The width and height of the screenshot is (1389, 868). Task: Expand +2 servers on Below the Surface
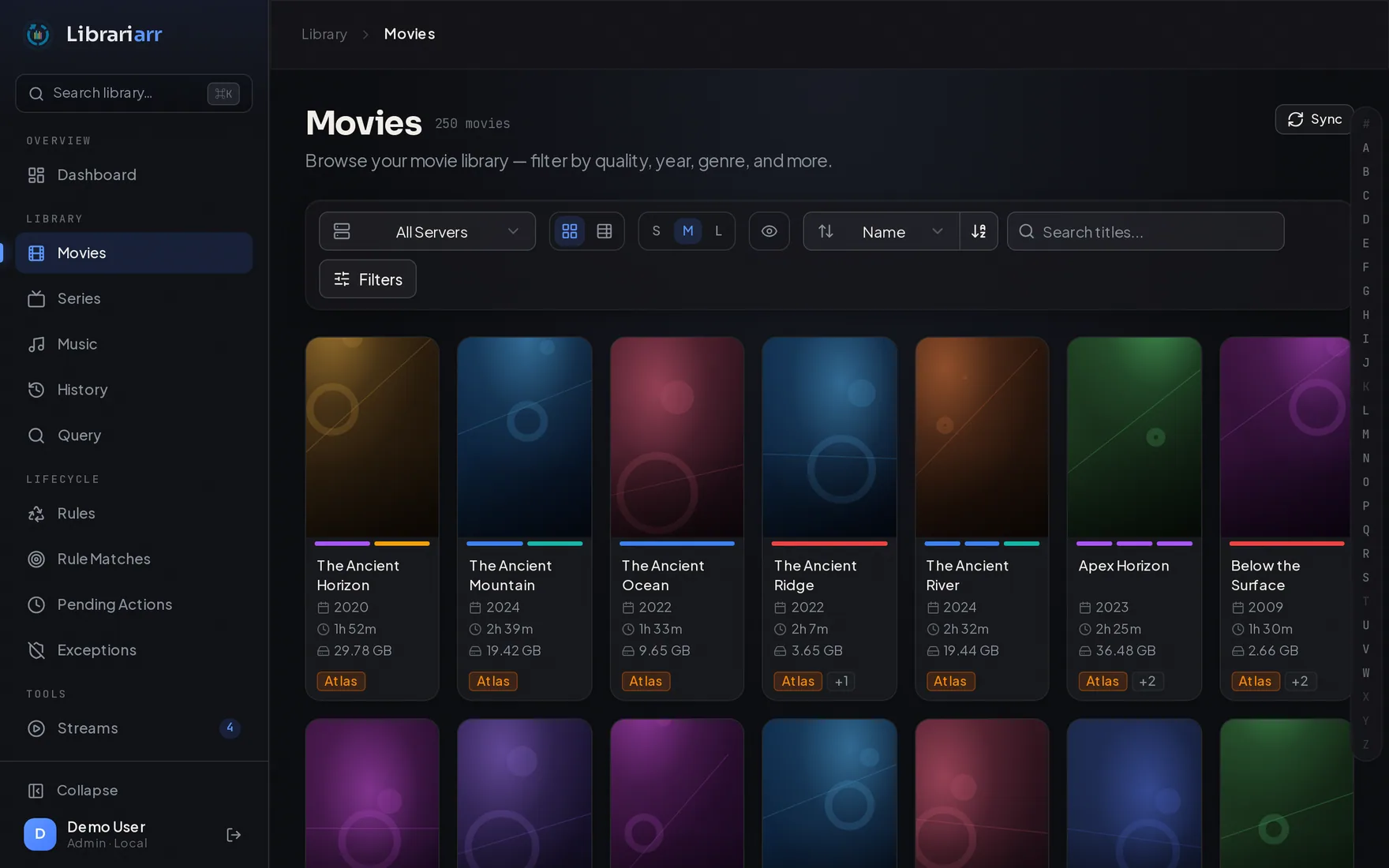[x=1299, y=681]
